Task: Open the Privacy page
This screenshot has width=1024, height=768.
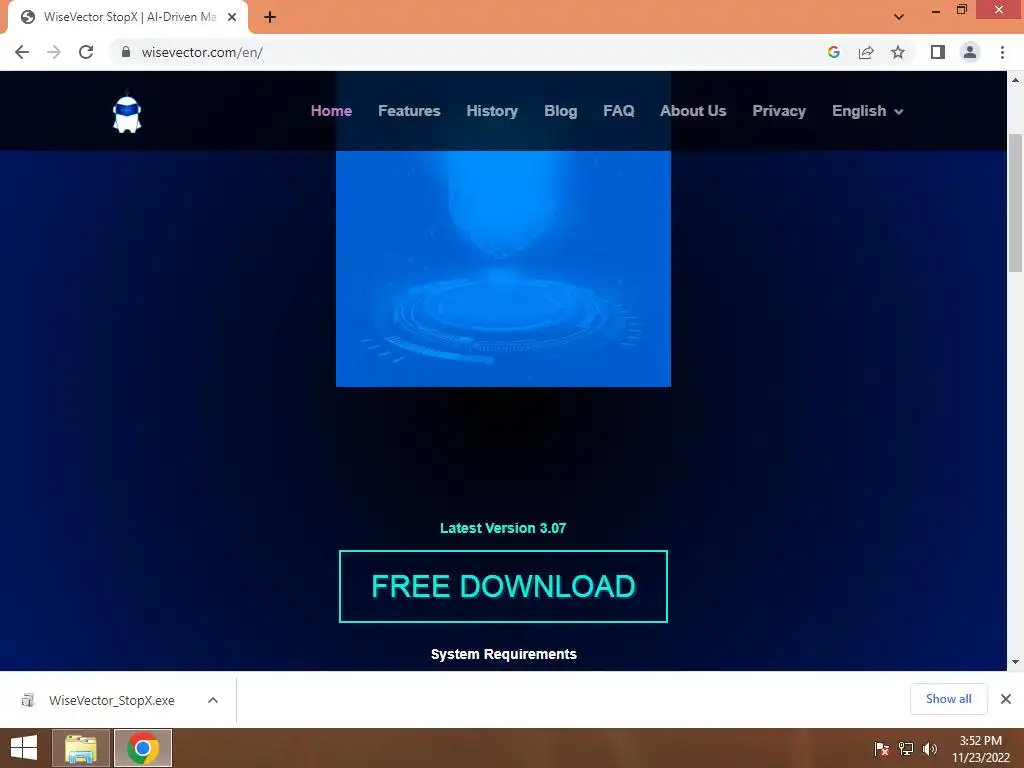Action: tap(778, 111)
